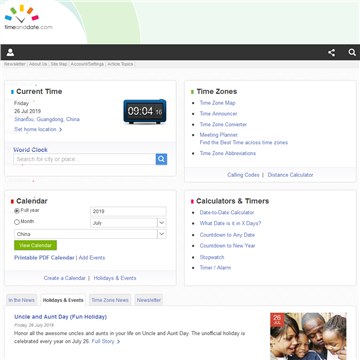
Task: Open the user account icon
Action: pos(10,52)
